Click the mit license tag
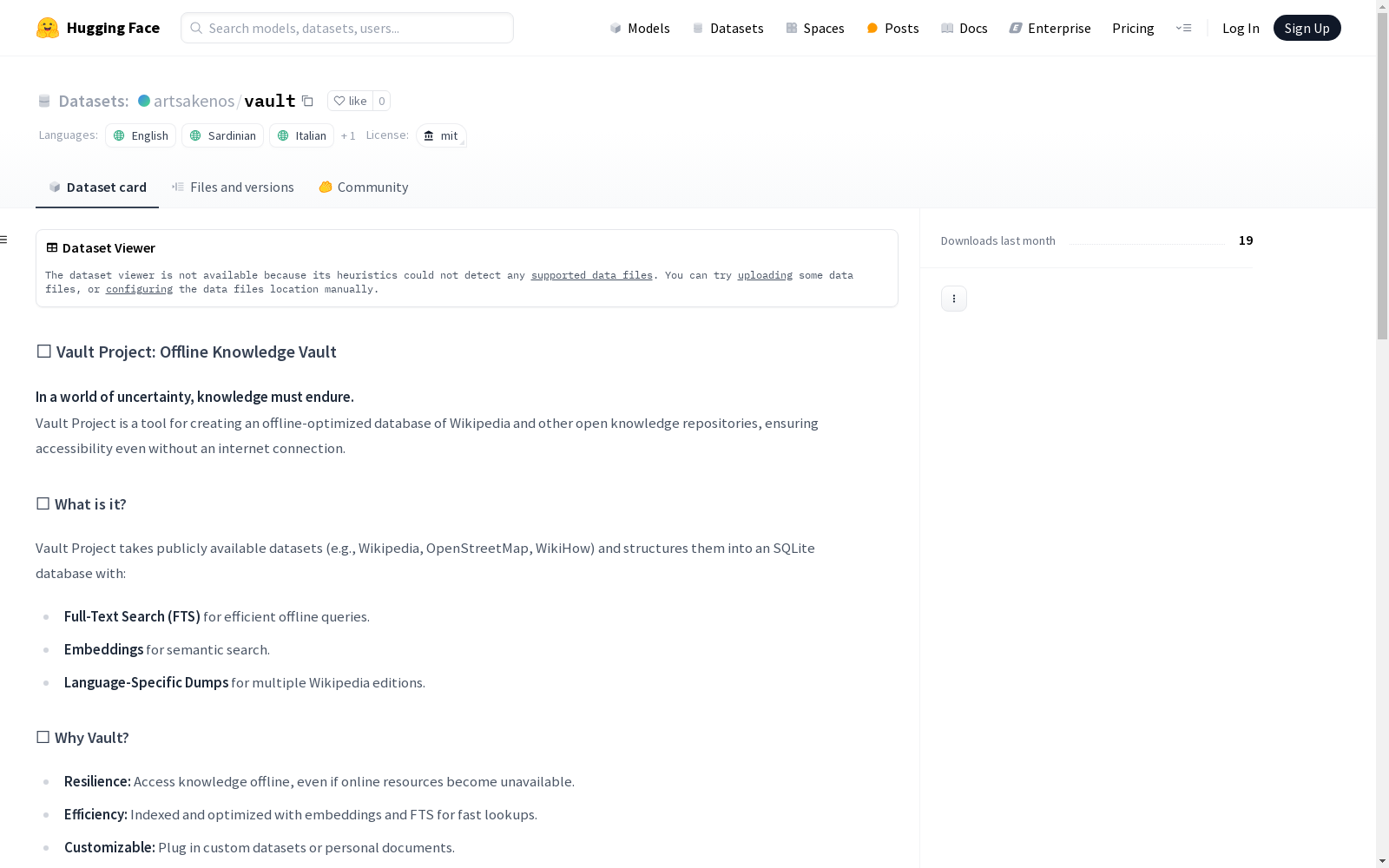 441,135
